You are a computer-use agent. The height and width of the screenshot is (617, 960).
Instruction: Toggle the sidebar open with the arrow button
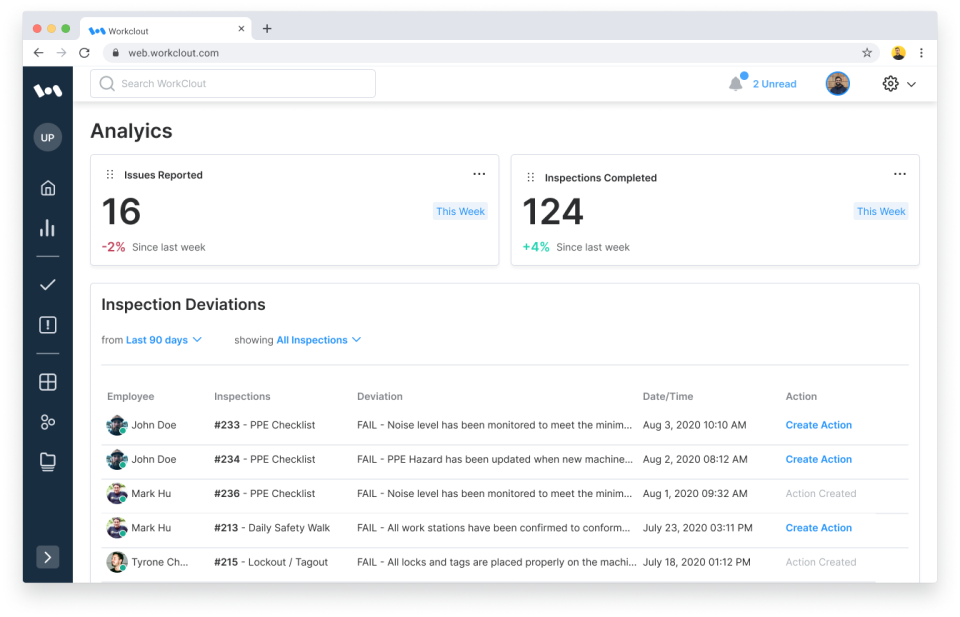pos(47,556)
